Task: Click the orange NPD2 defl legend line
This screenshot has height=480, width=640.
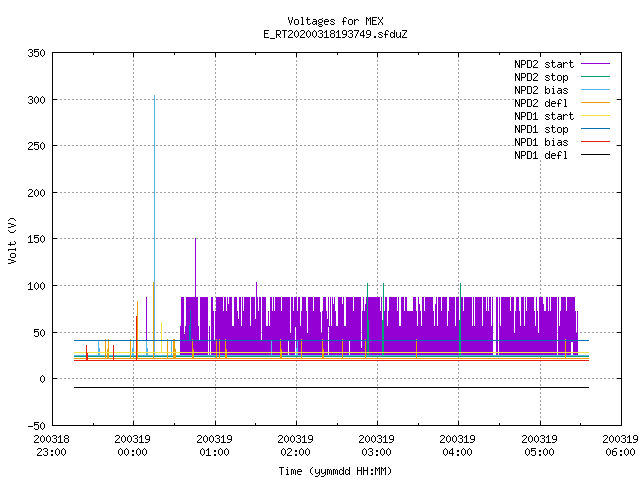Action: (595, 102)
